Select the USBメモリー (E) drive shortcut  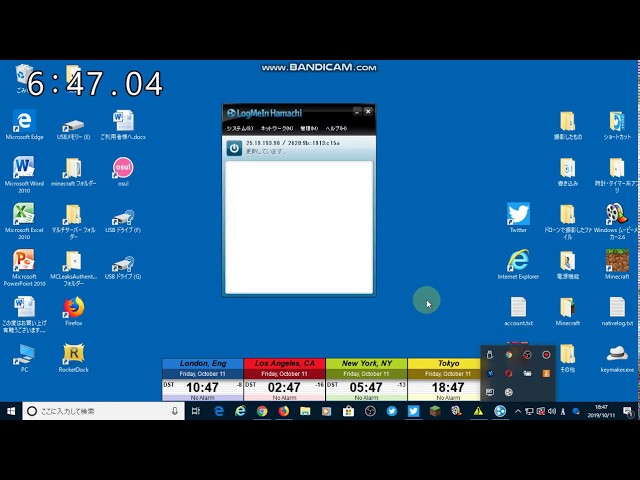73,127
